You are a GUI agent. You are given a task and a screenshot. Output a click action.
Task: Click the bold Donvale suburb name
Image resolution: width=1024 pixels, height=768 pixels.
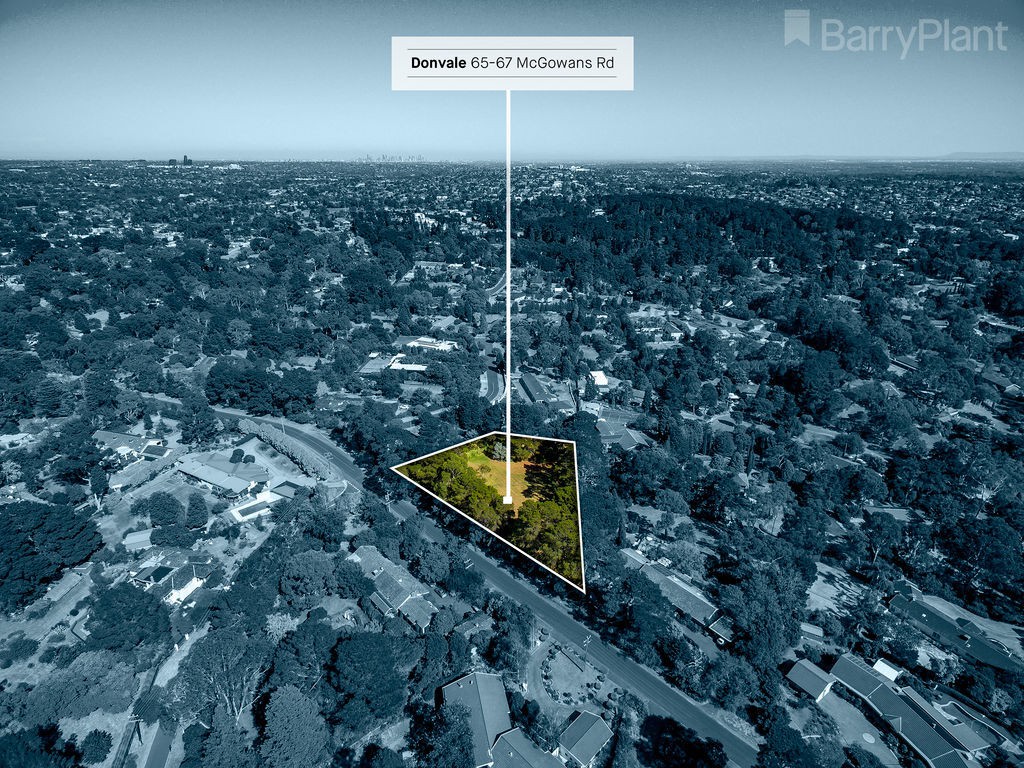click(x=438, y=63)
